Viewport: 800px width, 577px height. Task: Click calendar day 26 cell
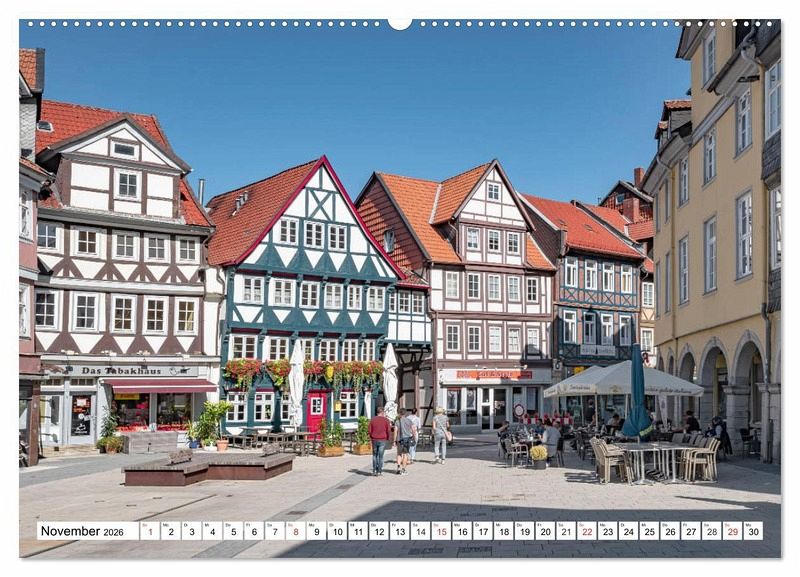point(671,531)
